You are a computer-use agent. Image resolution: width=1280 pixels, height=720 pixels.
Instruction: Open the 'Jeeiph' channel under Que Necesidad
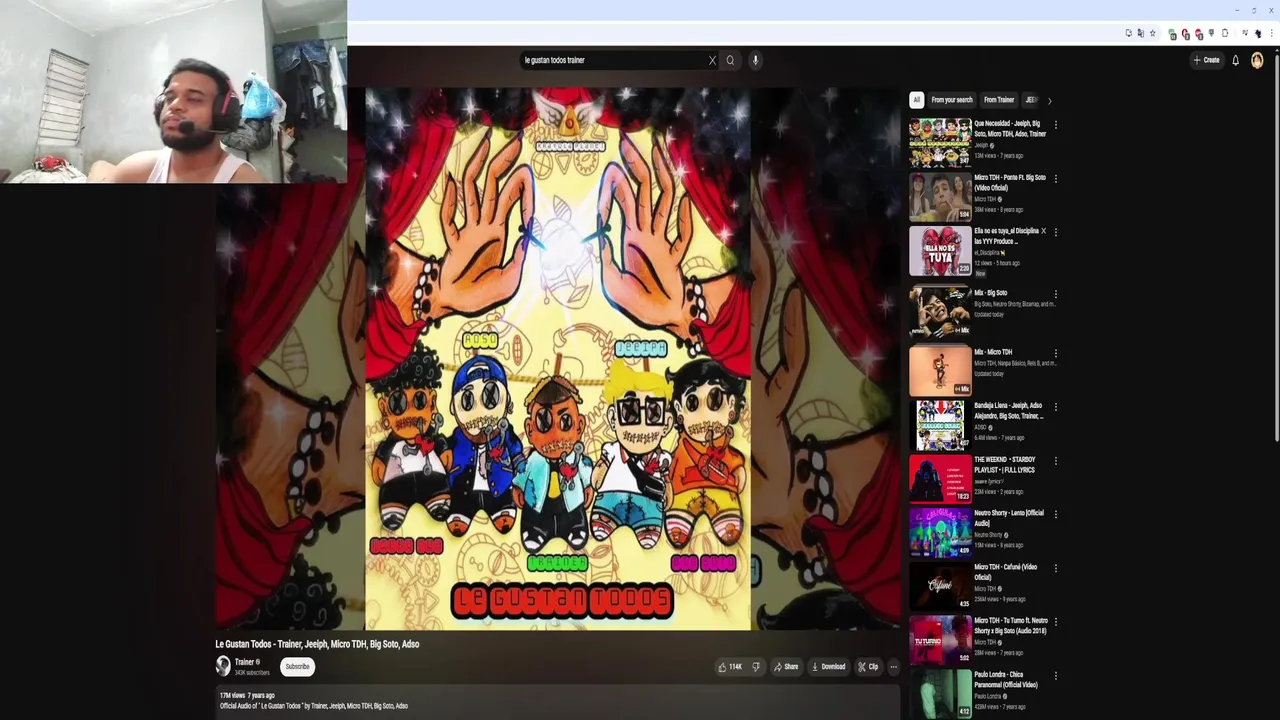[x=981, y=145]
